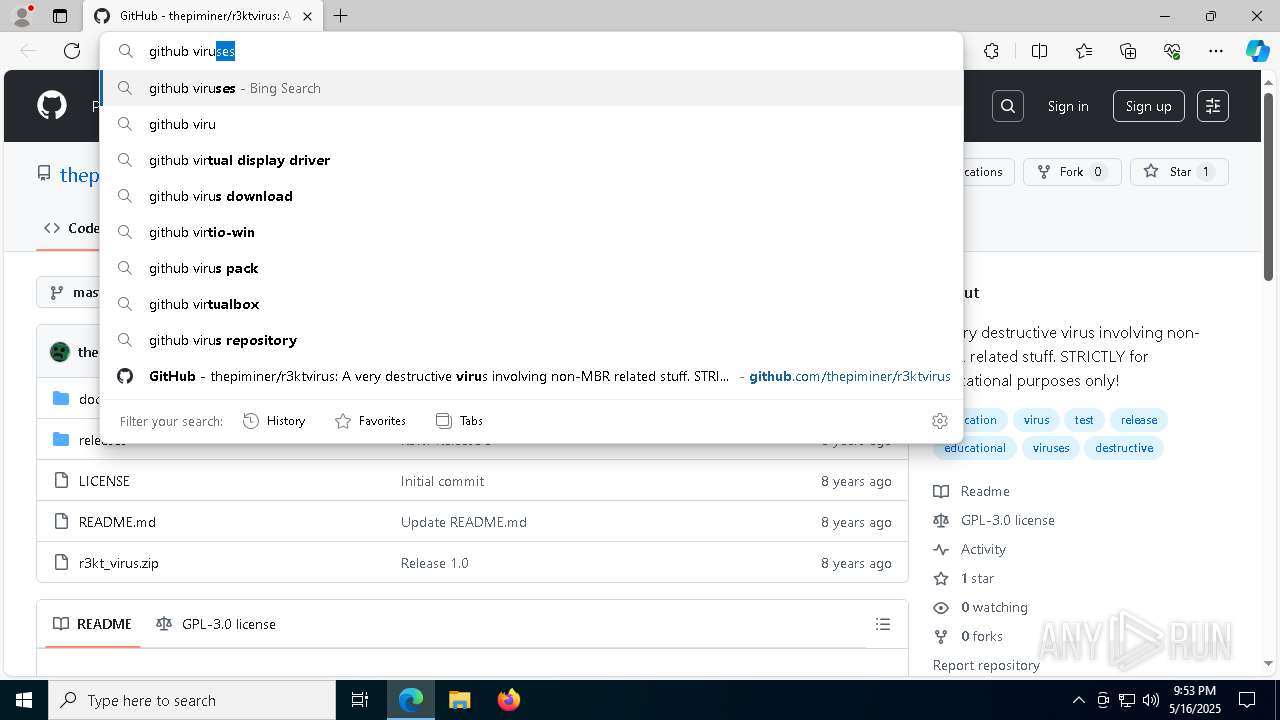Launch Copilot sidebar icon
1280x720 pixels.
tap(1257, 51)
